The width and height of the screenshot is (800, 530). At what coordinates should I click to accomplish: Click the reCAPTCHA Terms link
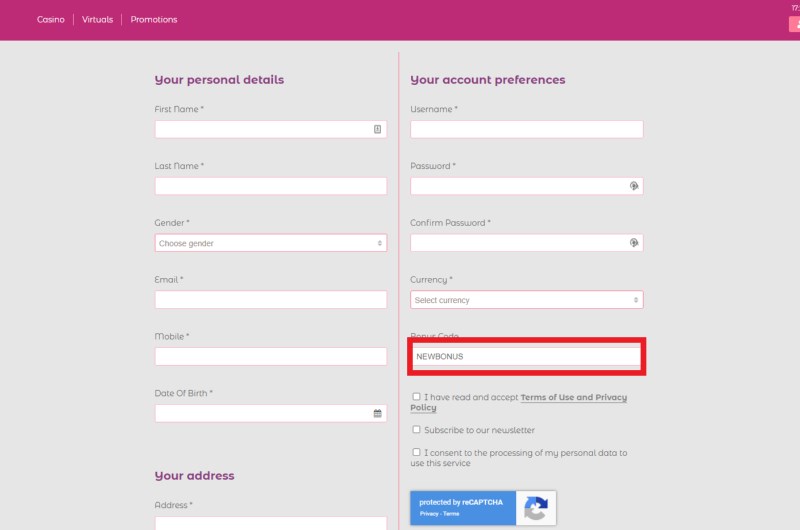(451, 514)
